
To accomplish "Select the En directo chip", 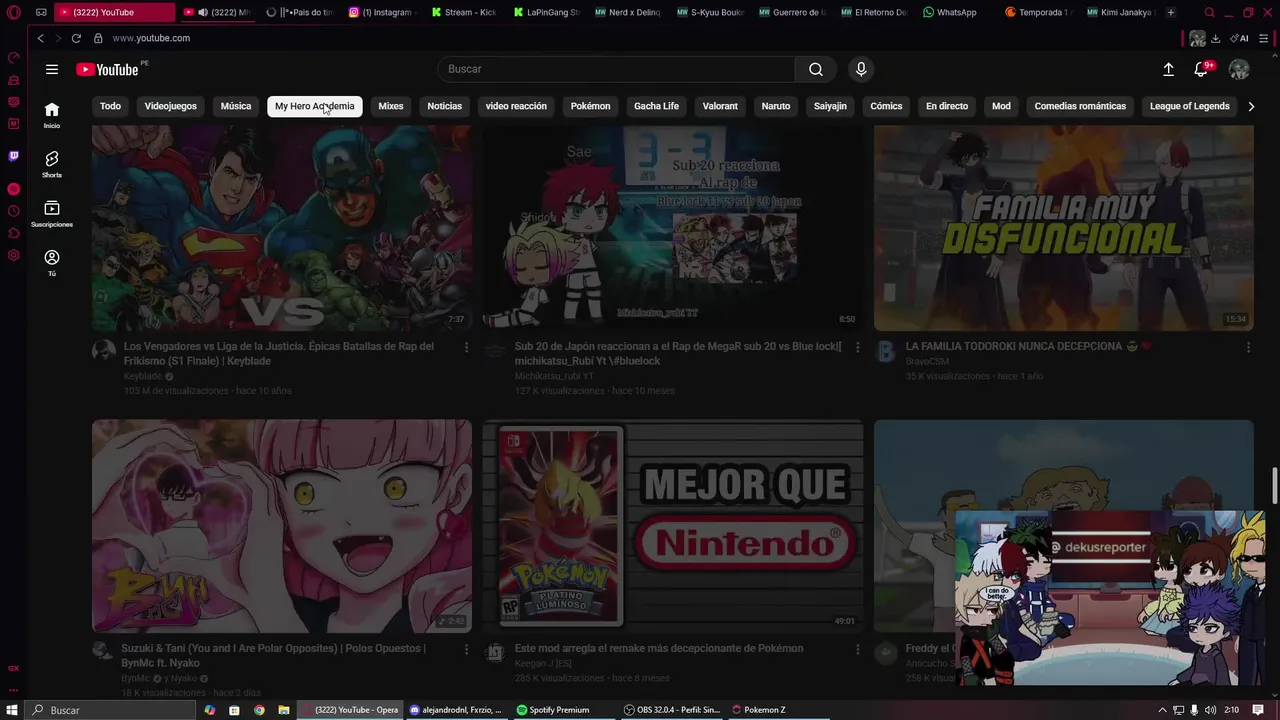I will point(947,106).
